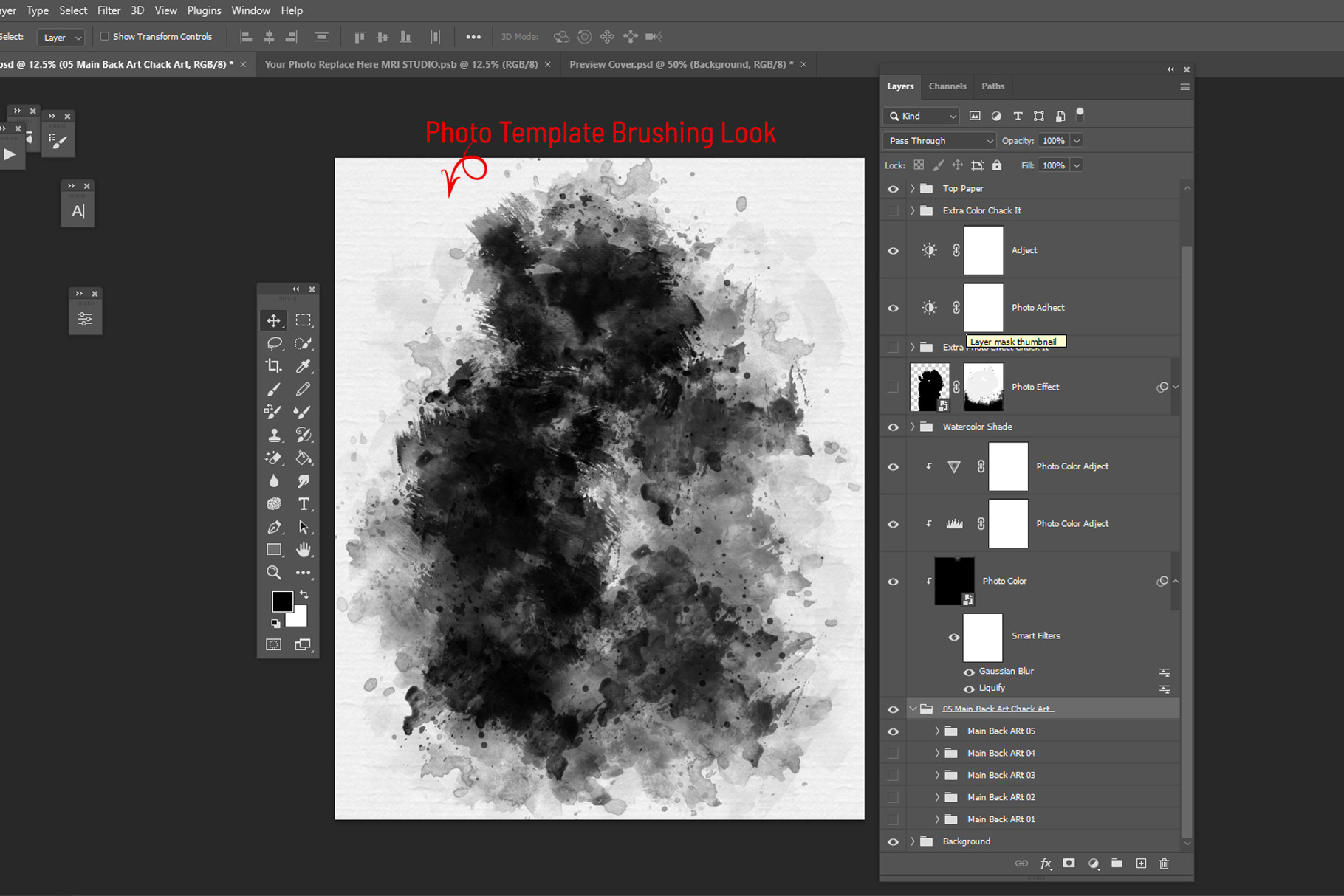Click the Photo Color layer thumbnail
This screenshot has width=1344, height=896.
click(x=954, y=581)
